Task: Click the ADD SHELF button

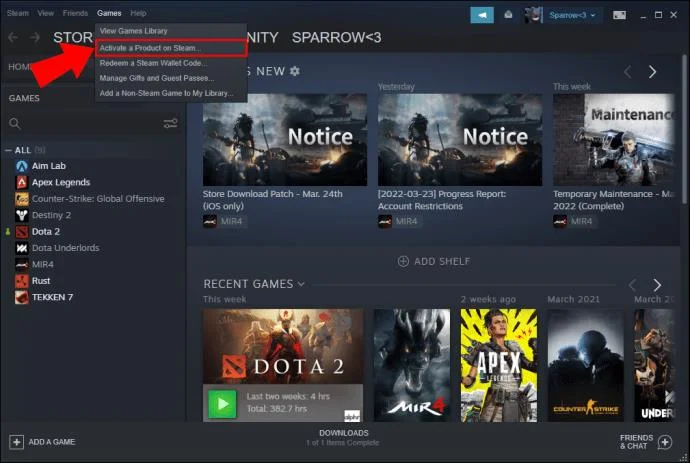Action: (434, 261)
